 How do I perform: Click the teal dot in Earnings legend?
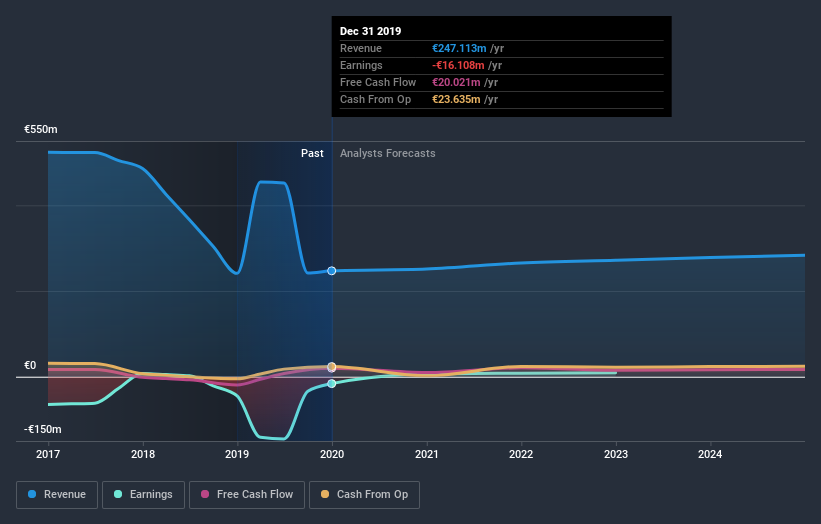(118, 494)
